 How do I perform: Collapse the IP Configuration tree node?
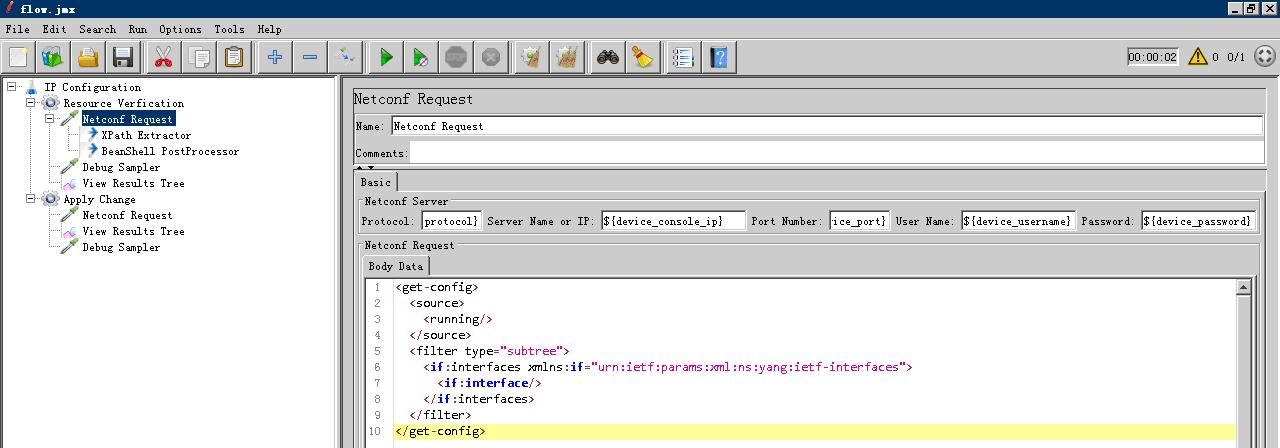[12, 87]
